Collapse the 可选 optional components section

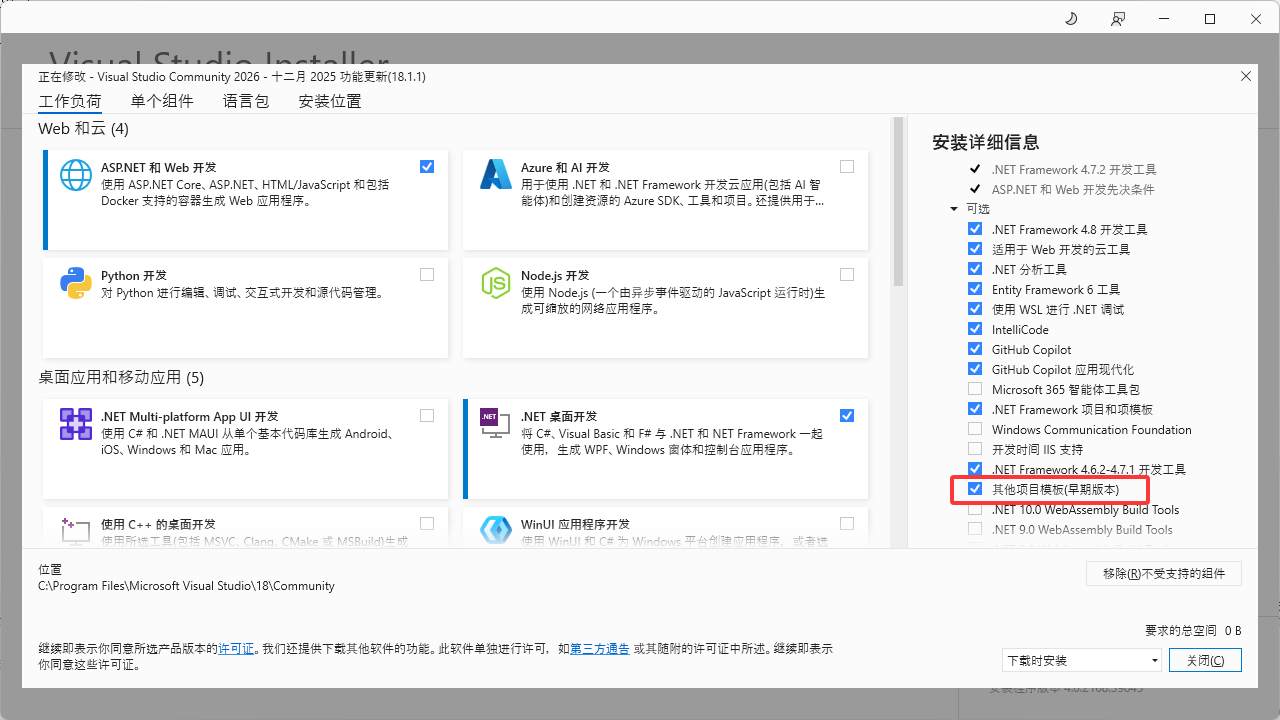click(954, 209)
